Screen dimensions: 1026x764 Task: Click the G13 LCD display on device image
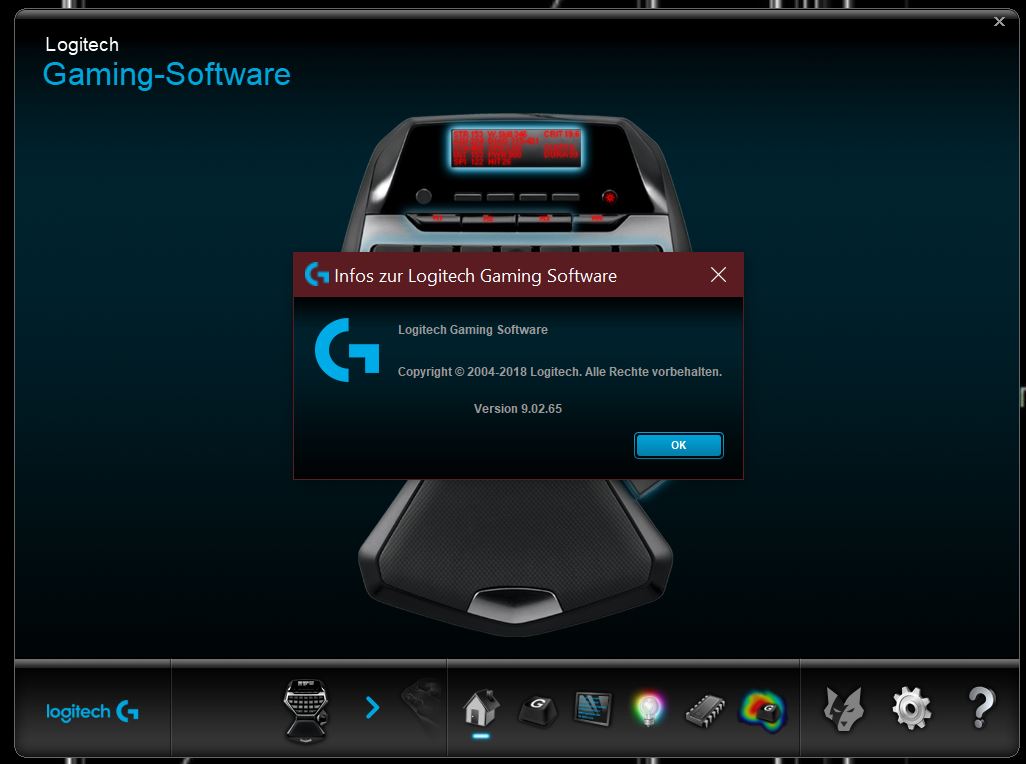tap(516, 148)
